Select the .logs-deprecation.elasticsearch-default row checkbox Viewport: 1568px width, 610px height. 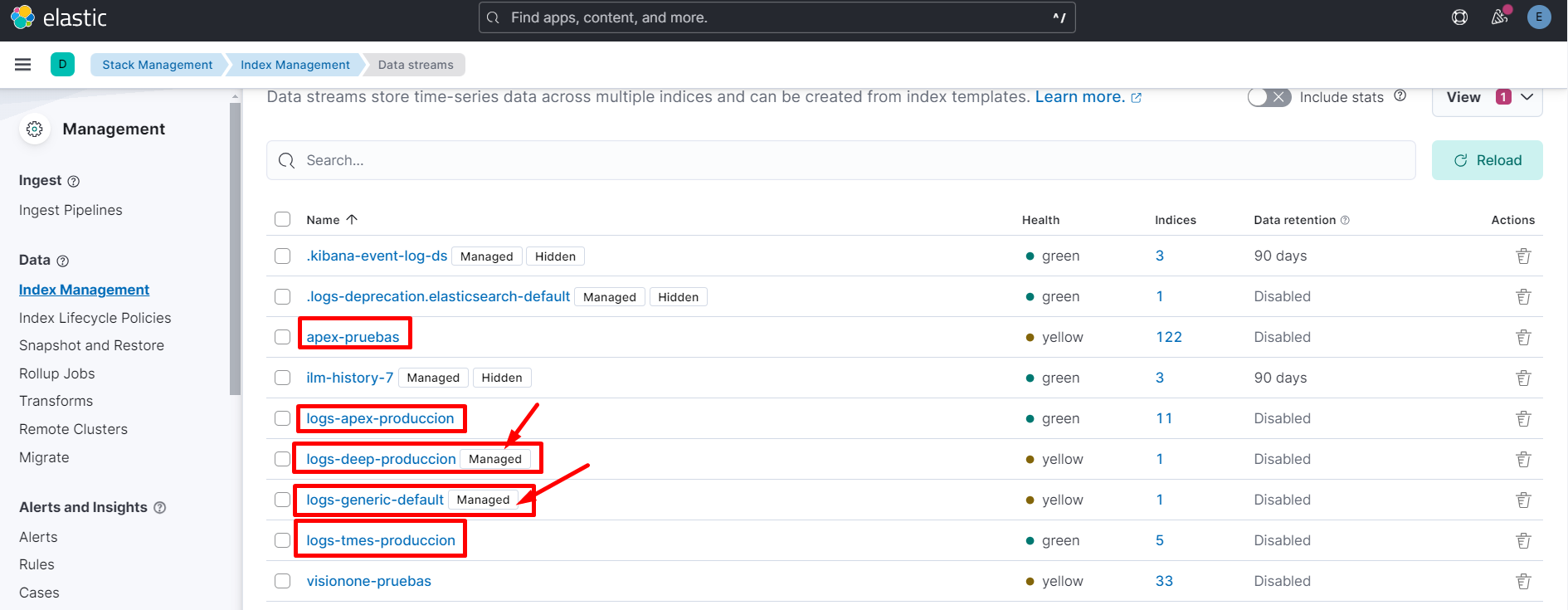click(x=283, y=296)
